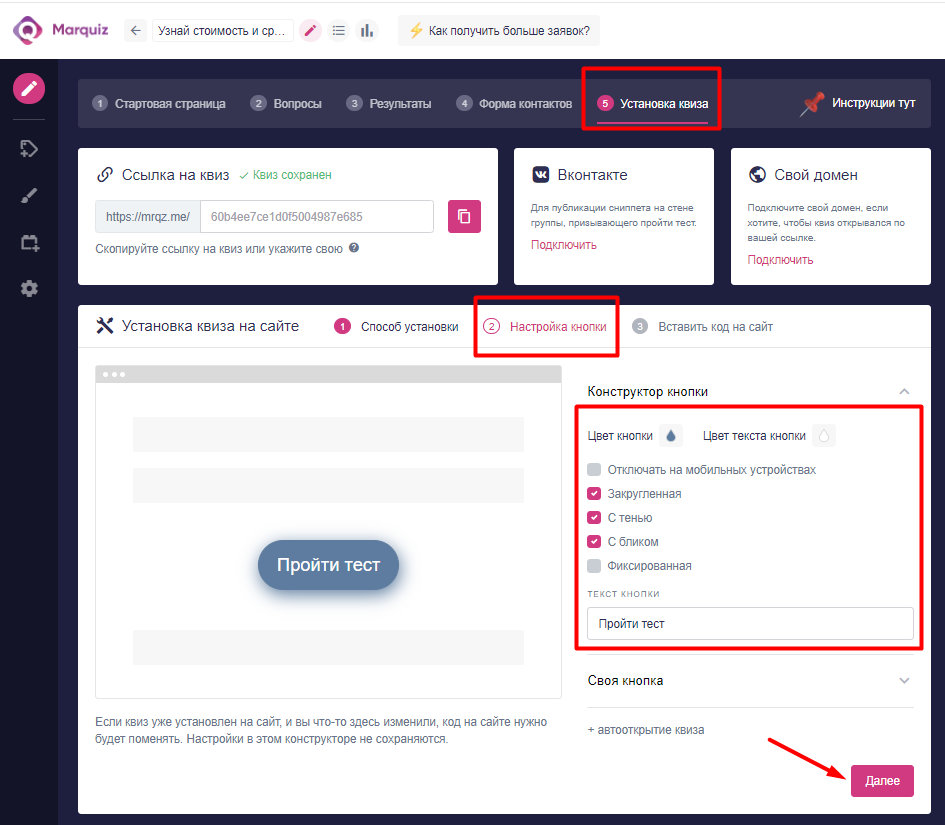Image resolution: width=945 pixels, height=825 pixels.
Task: Click the 'Текст кнопки' input field
Action: 750,624
